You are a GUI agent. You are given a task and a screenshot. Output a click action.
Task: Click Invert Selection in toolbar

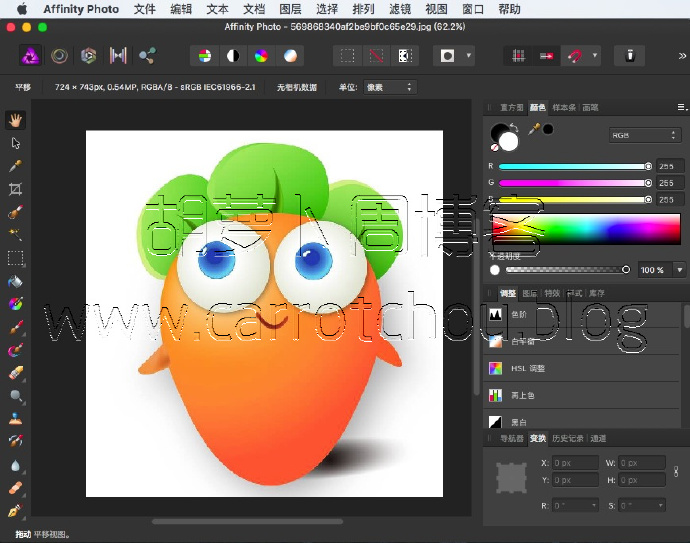(405, 56)
